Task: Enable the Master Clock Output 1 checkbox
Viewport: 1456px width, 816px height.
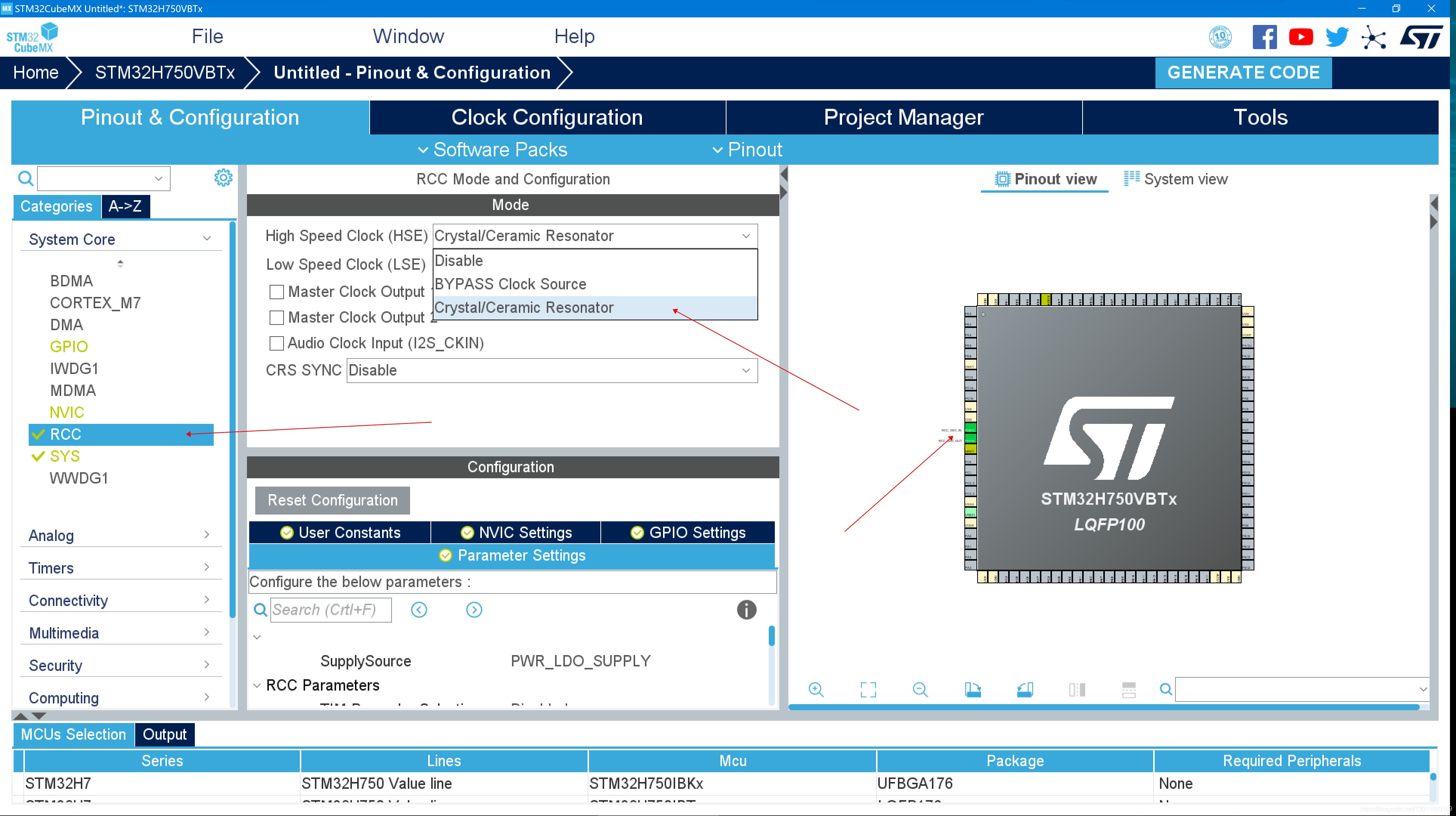Action: coord(276,292)
